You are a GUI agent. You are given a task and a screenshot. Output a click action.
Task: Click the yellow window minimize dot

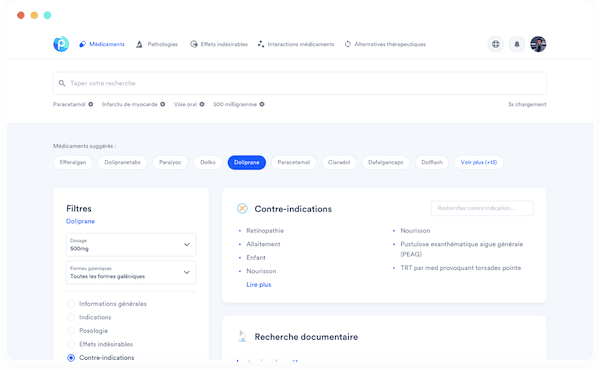34,15
